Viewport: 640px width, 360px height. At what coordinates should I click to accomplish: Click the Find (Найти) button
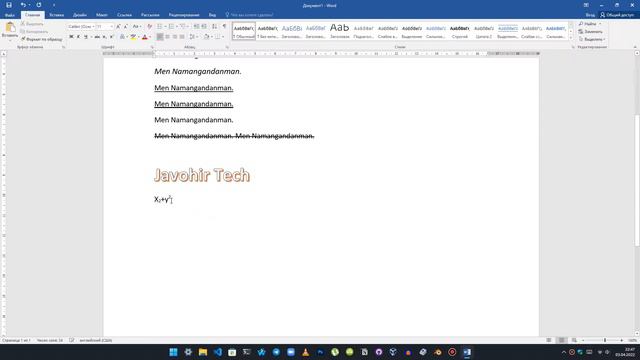(589, 24)
